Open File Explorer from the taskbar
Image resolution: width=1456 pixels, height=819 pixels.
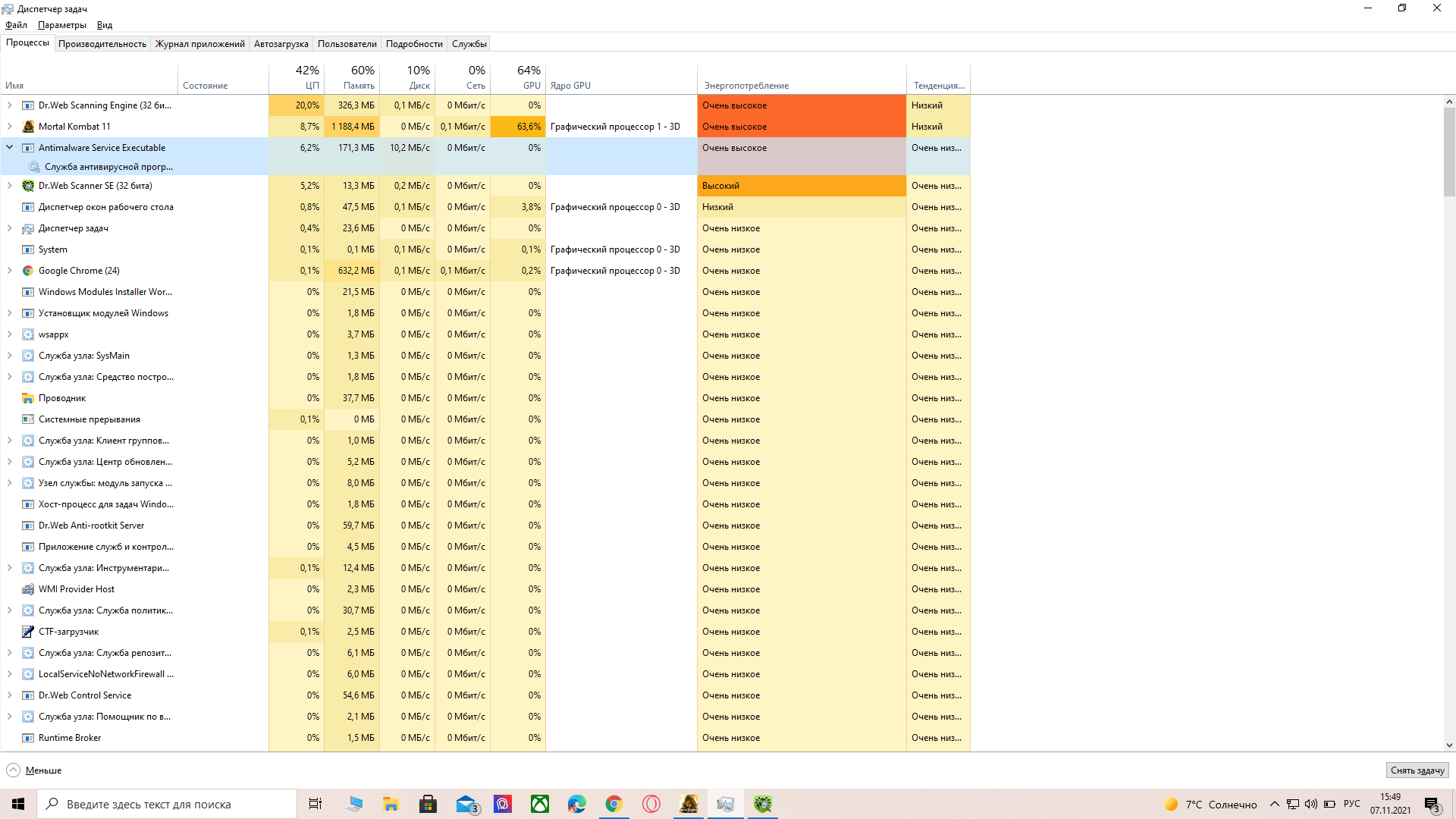coord(391,804)
